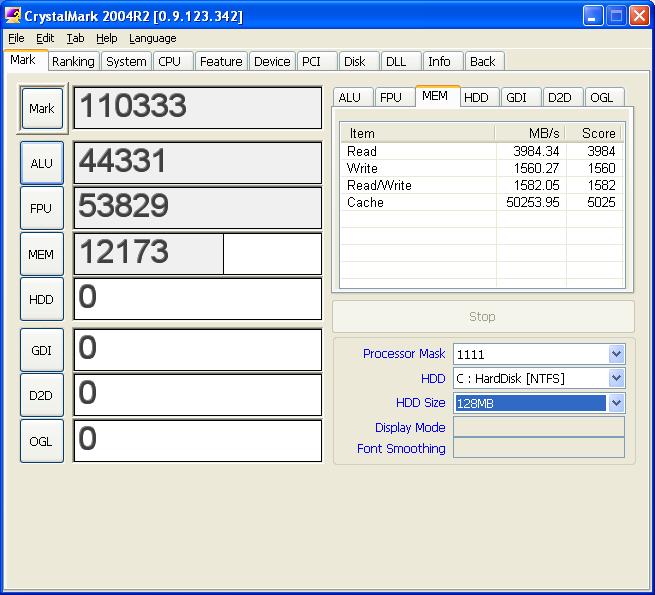This screenshot has height=595, width=655.
Task: Click the MEM score progress bar 12173
Action: (198, 254)
